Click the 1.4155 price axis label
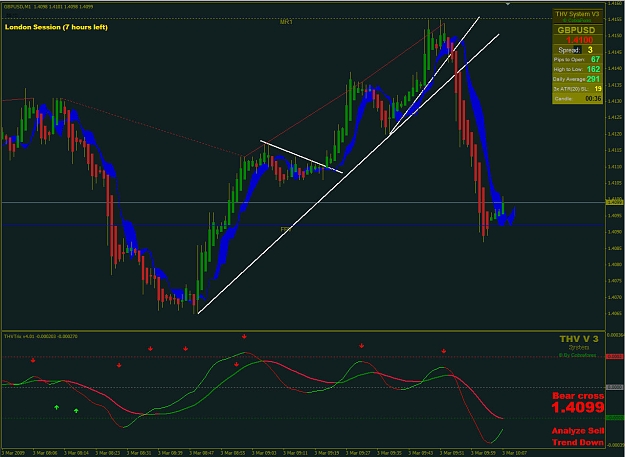Screen dimensions: 625x457 pos(615,19)
